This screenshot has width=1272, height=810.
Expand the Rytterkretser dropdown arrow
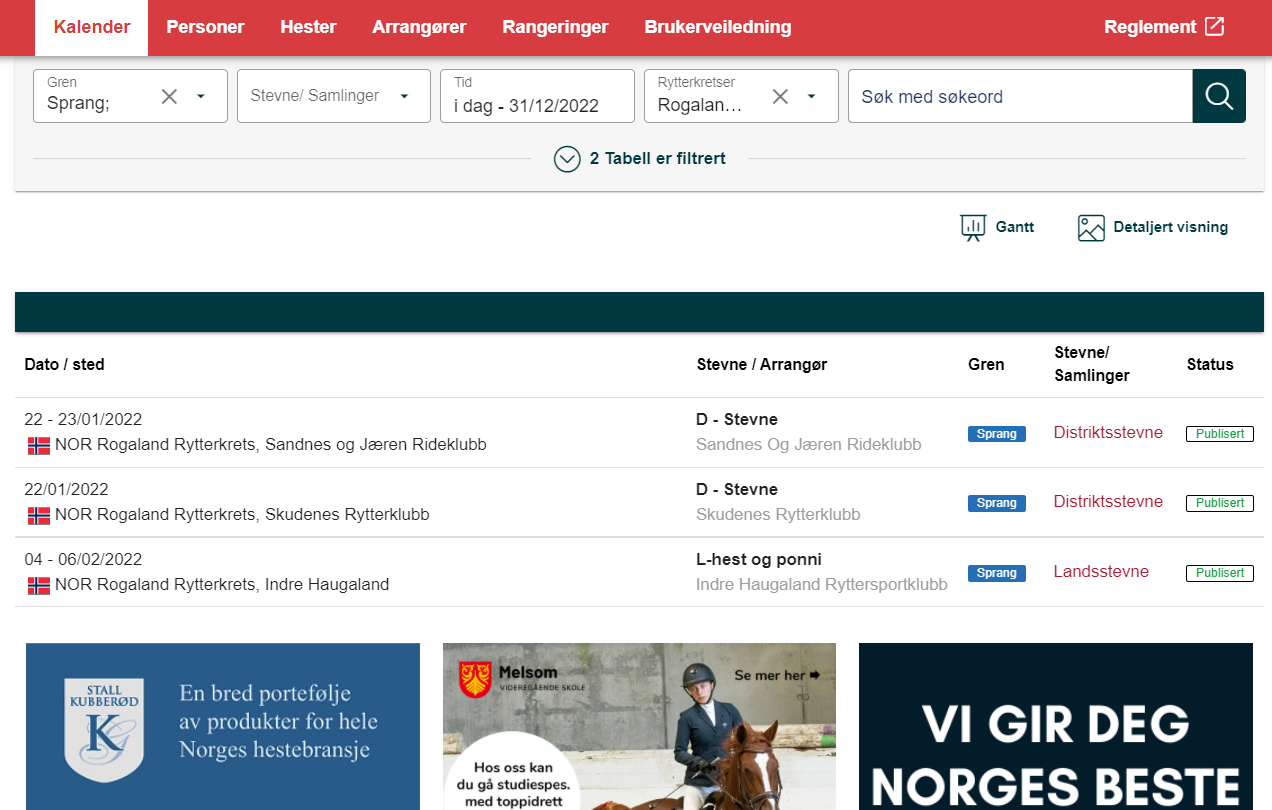click(x=812, y=96)
